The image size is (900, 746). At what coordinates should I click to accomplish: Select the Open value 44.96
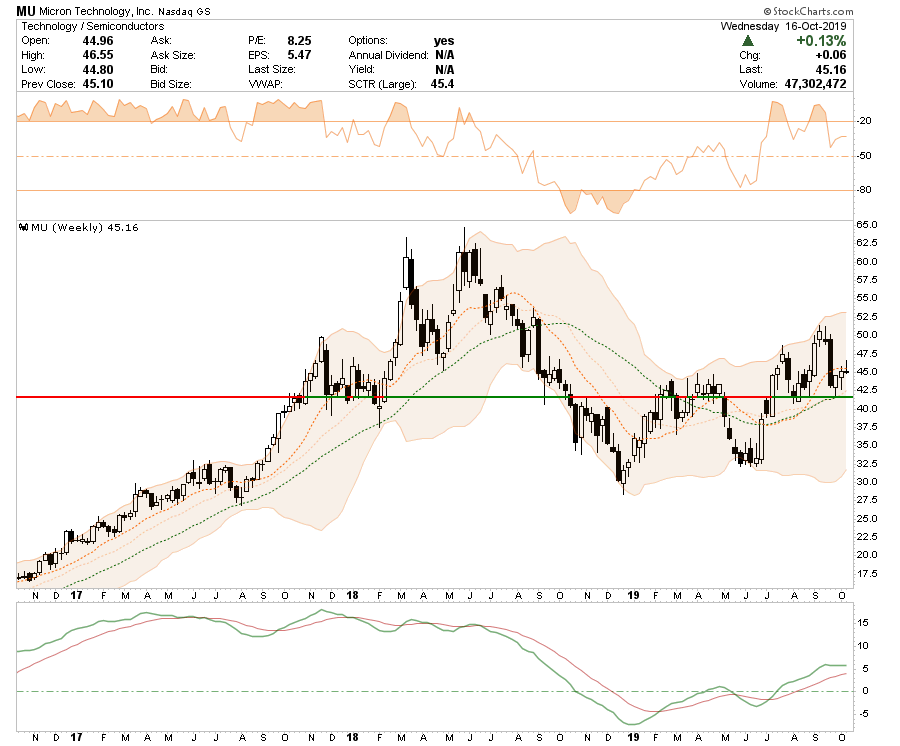(x=98, y=41)
